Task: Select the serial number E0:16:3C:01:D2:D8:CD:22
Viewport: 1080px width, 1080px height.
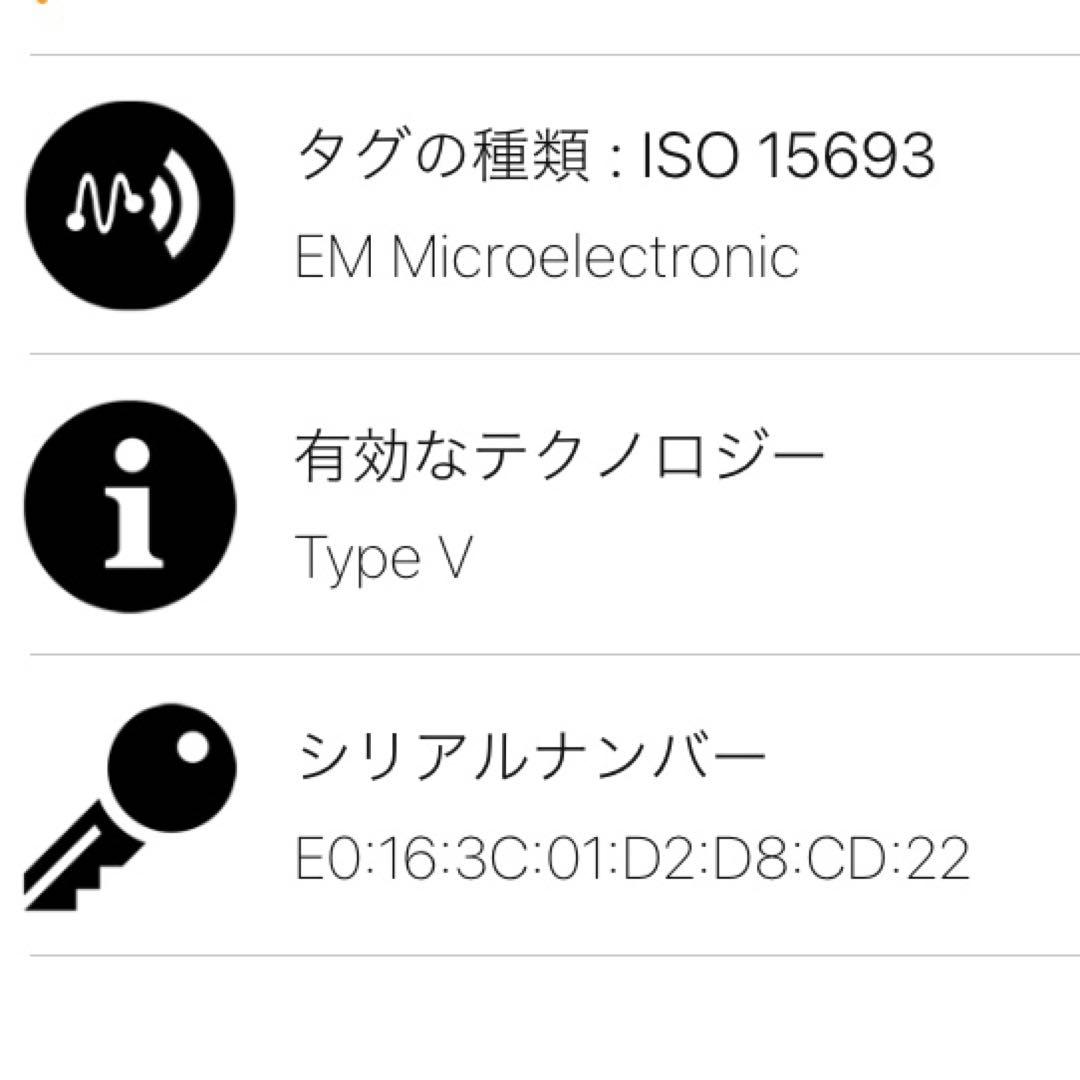Action: tap(633, 859)
